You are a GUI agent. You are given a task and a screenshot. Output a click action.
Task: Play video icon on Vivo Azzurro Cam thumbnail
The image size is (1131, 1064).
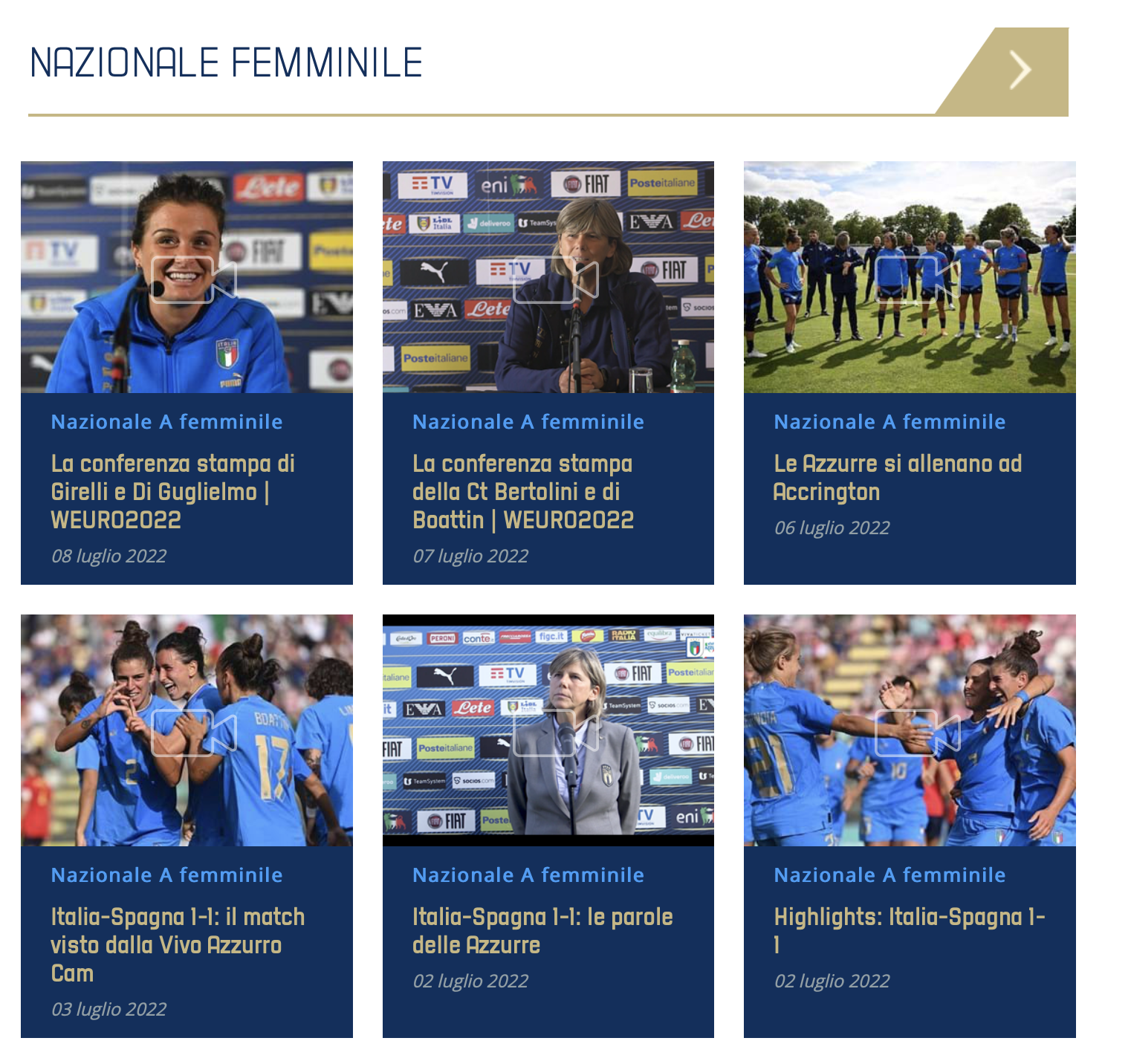pyautogui.click(x=194, y=733)
